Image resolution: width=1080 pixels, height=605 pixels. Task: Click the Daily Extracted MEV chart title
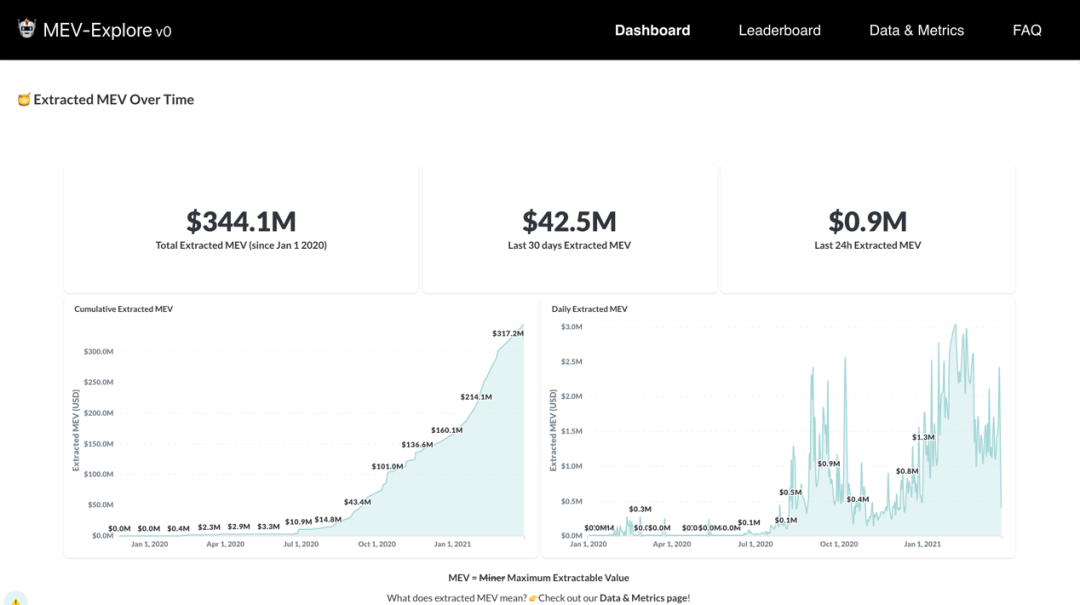[589, 309]
